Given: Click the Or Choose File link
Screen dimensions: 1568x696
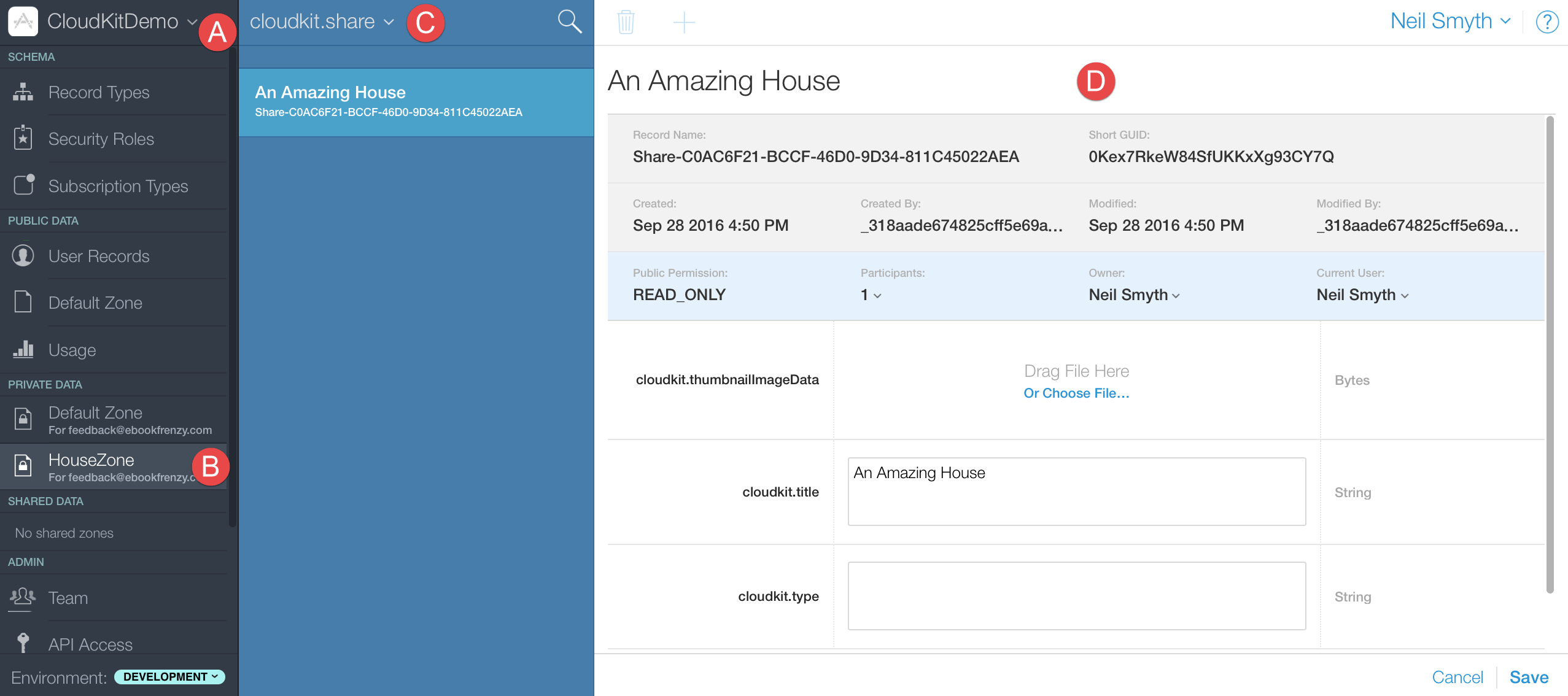Looking at the screenshot, I should point(1076,393).
